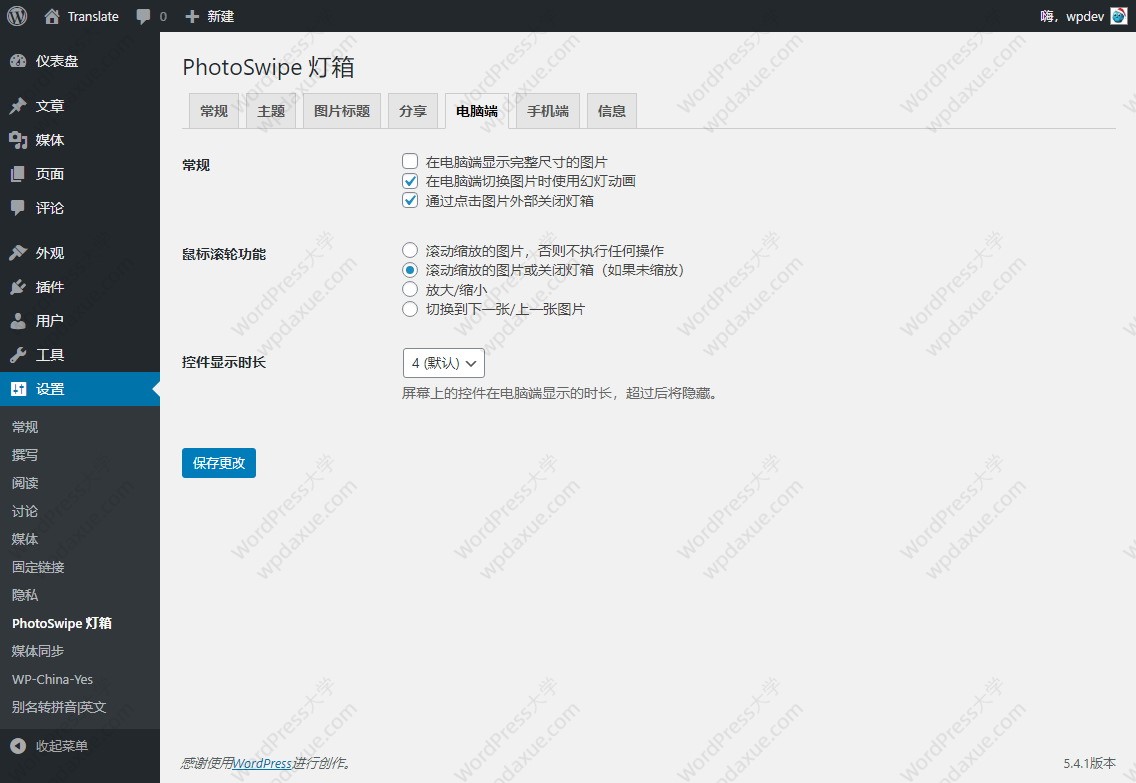Enable 在电脑端显示完整尺寸的图片 checkbox

pos(410,161)
